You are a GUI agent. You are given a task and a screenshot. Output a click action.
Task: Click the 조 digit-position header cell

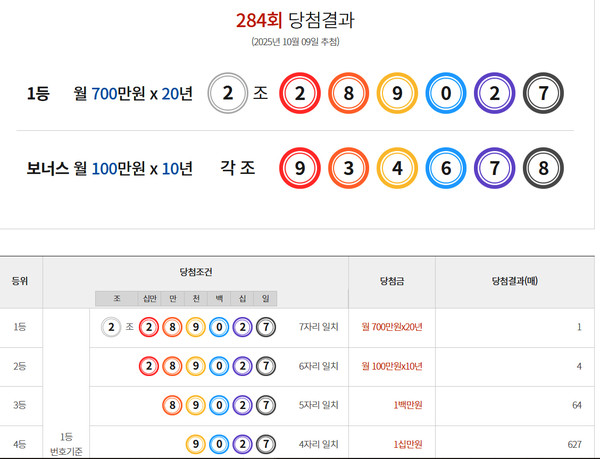pyautogui.click(x=117, y=298)
